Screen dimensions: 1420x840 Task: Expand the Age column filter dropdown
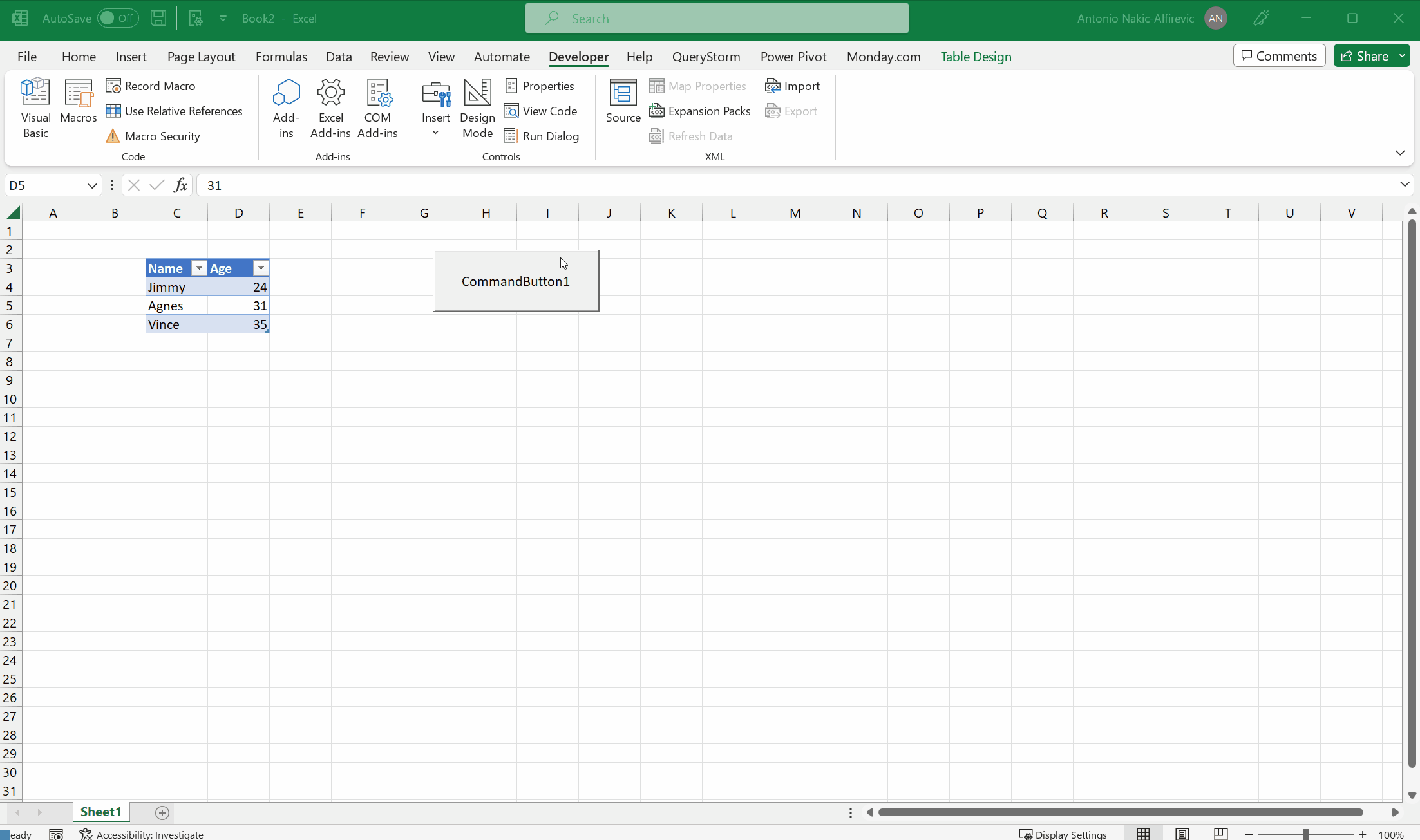pyautogui.click(x=259, y=268)
